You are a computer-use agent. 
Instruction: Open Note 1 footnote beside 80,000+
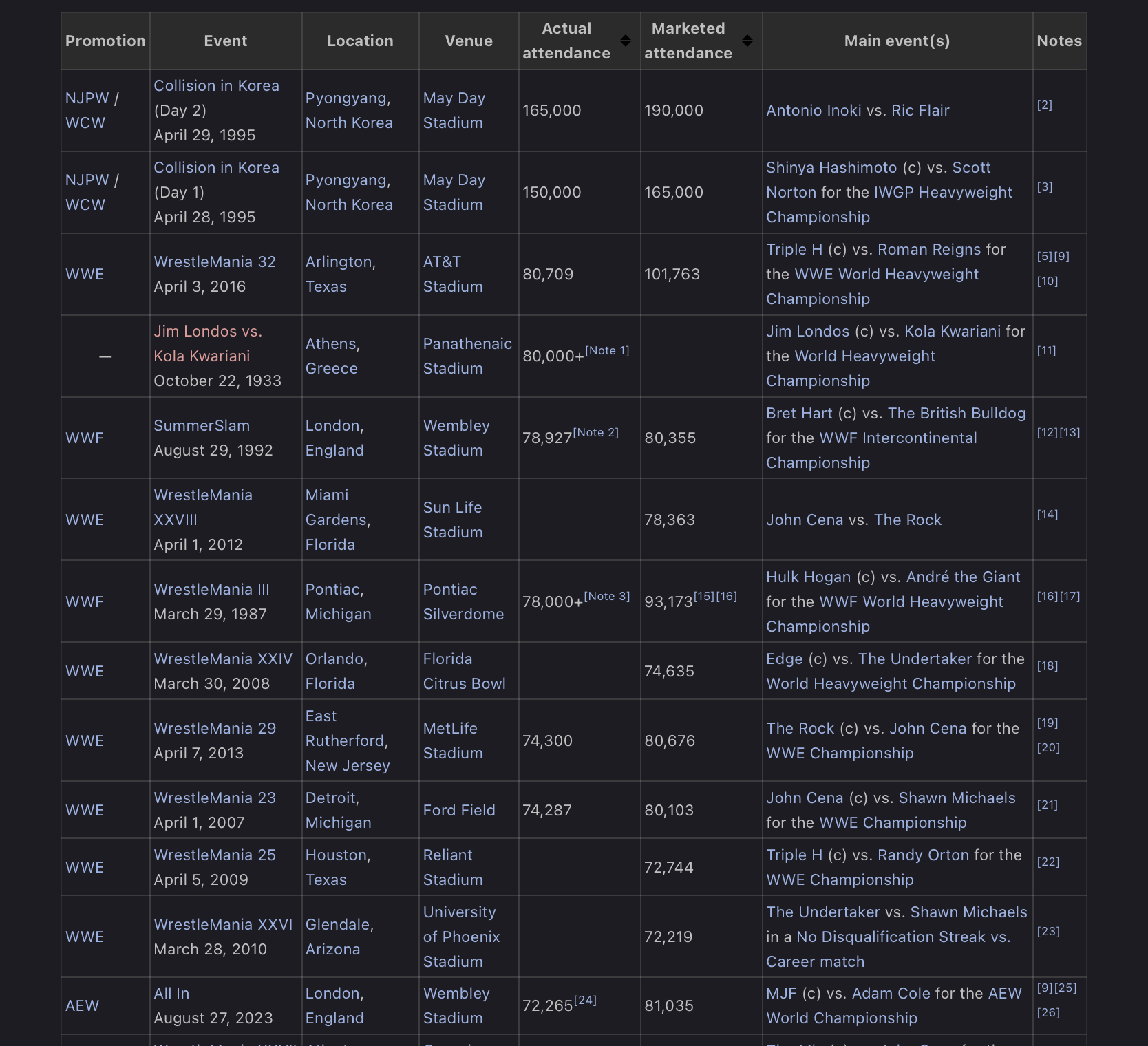607,351
